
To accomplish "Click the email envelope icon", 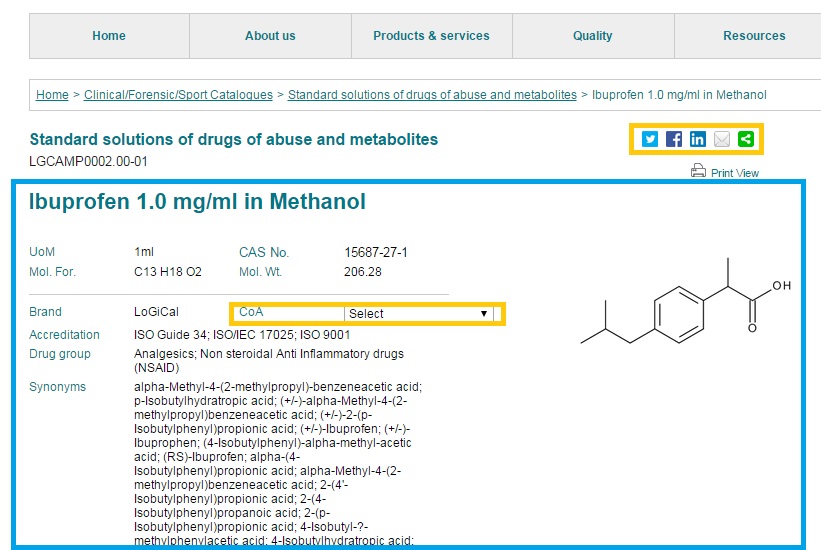I will point(721,139).
